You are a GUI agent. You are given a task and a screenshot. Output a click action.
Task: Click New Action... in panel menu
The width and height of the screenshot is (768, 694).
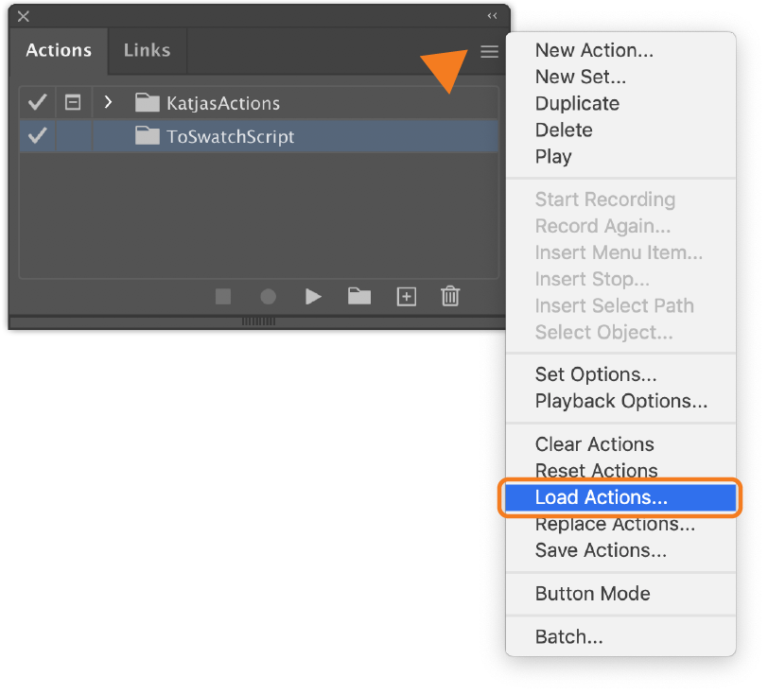594,50
